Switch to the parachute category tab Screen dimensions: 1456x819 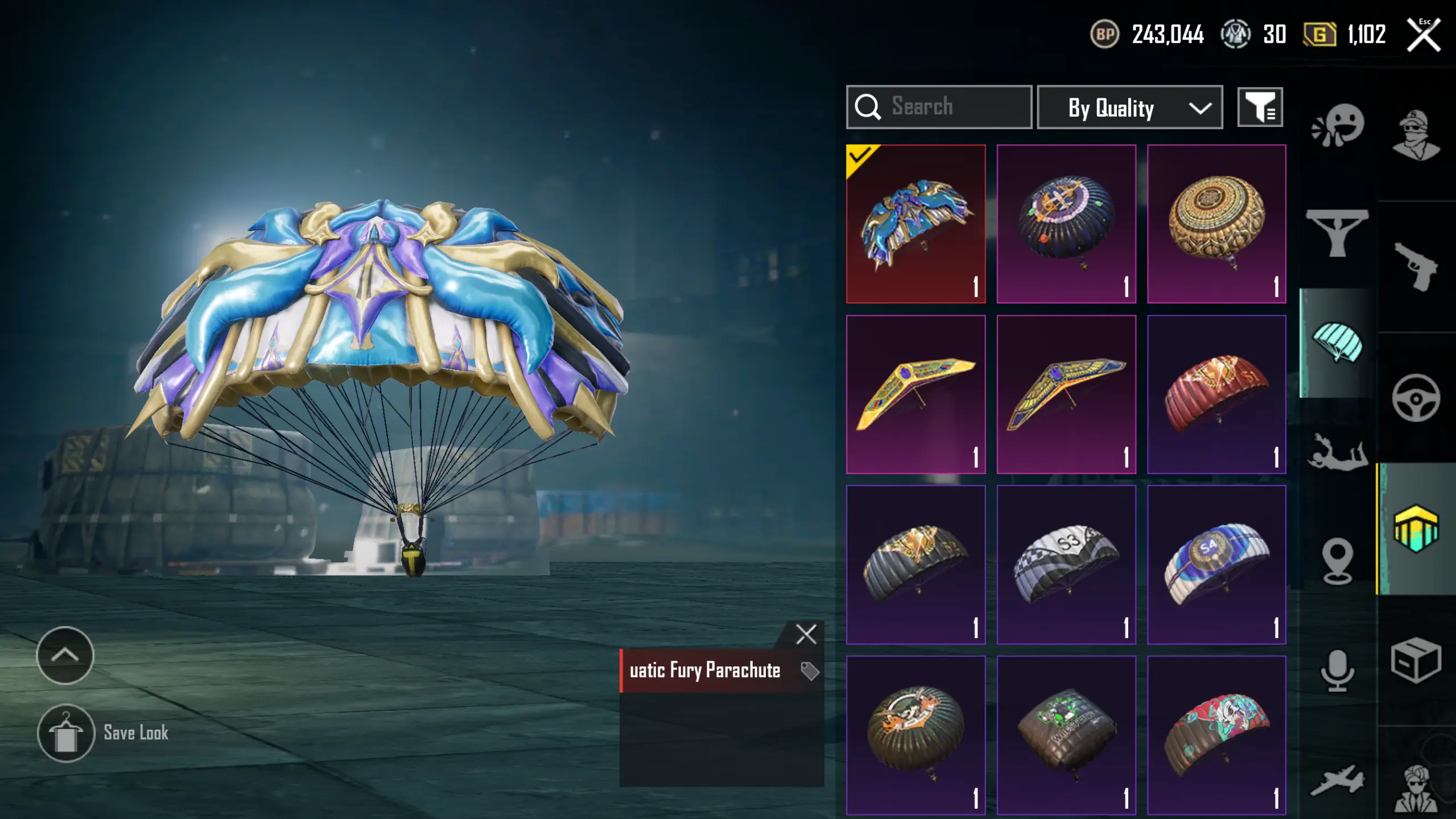point(1338,343)
